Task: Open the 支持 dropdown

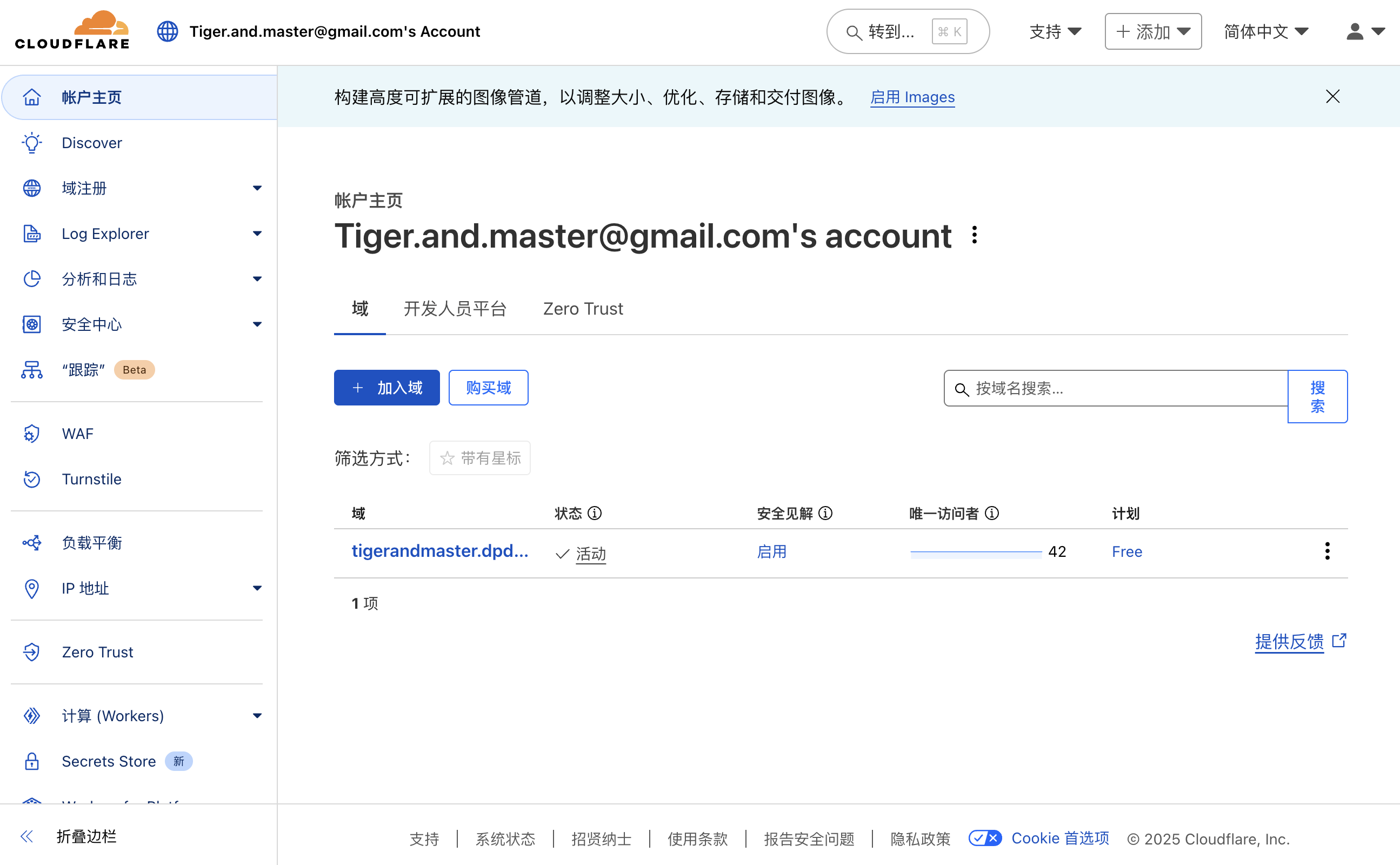Action: (x=1055, y=31)
